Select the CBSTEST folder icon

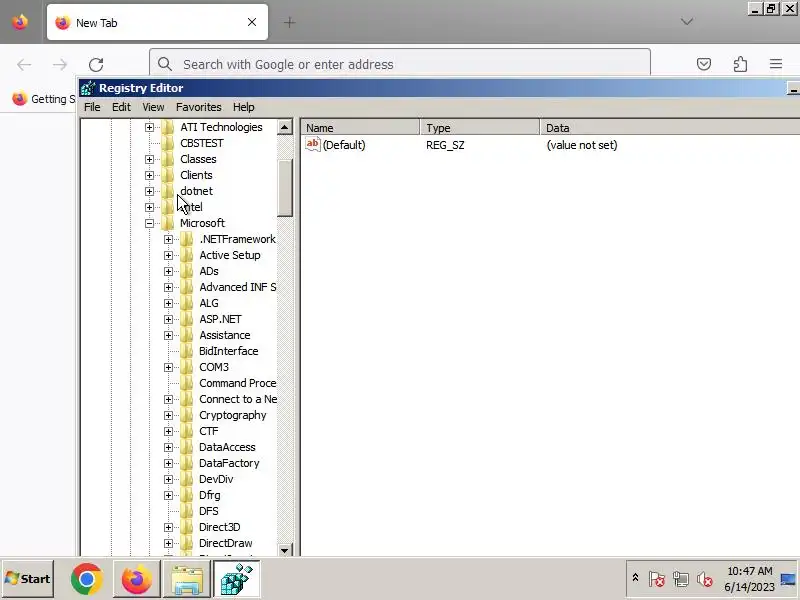[x=168, y=143]
